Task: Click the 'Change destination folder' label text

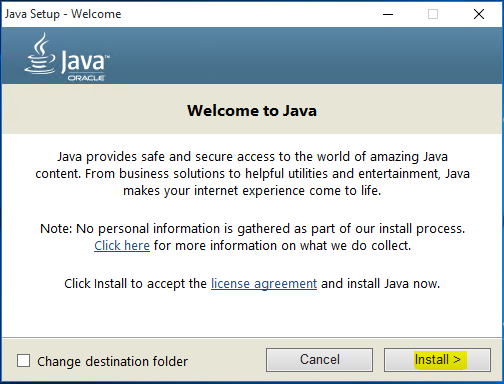Action: click(x=112, y=361)
